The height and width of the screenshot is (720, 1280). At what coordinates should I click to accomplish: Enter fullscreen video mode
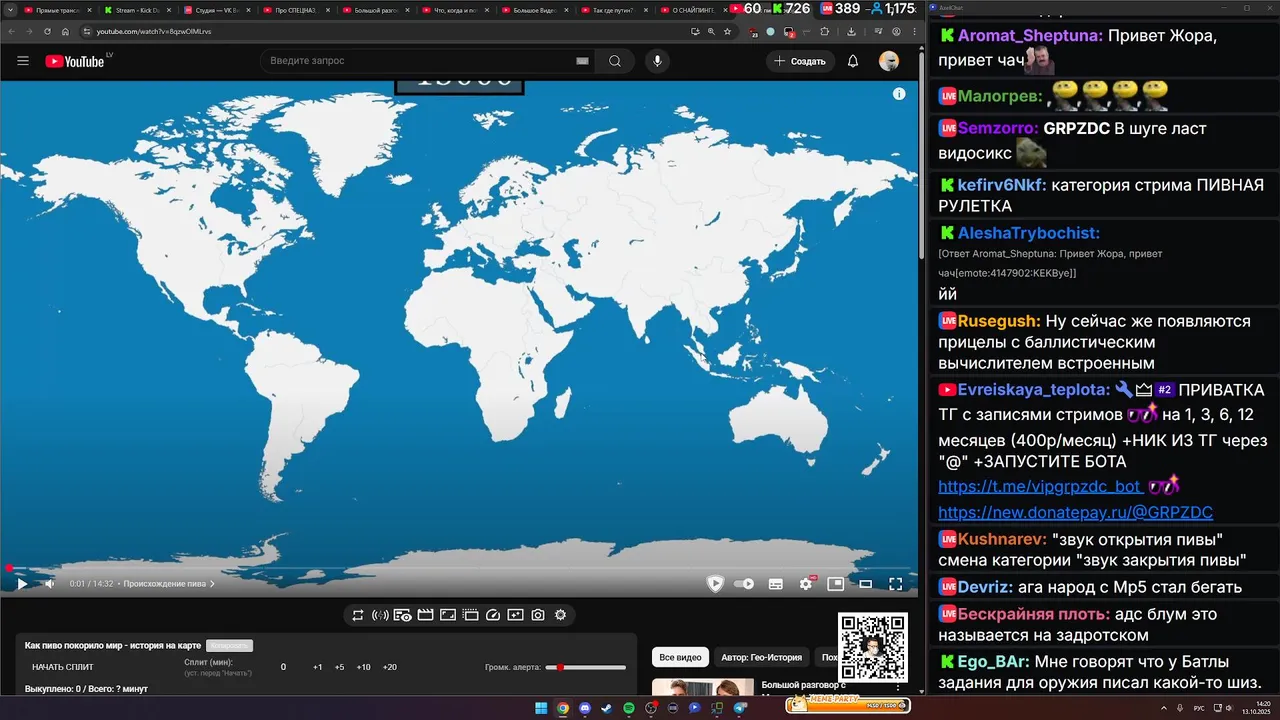coord(896,584)
